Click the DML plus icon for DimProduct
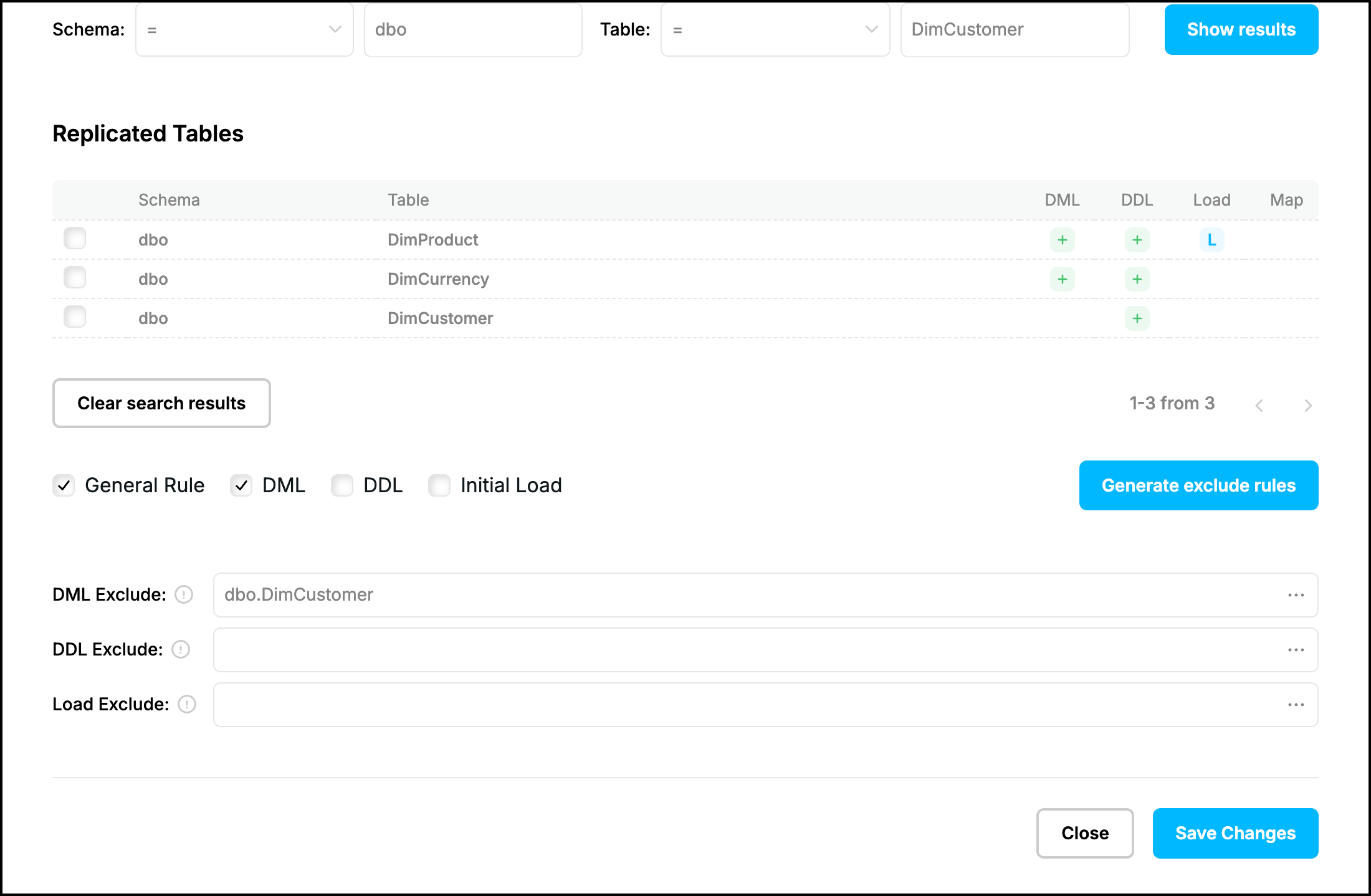The height and width of the screenshot is (896, 1371). point(1062,240)
